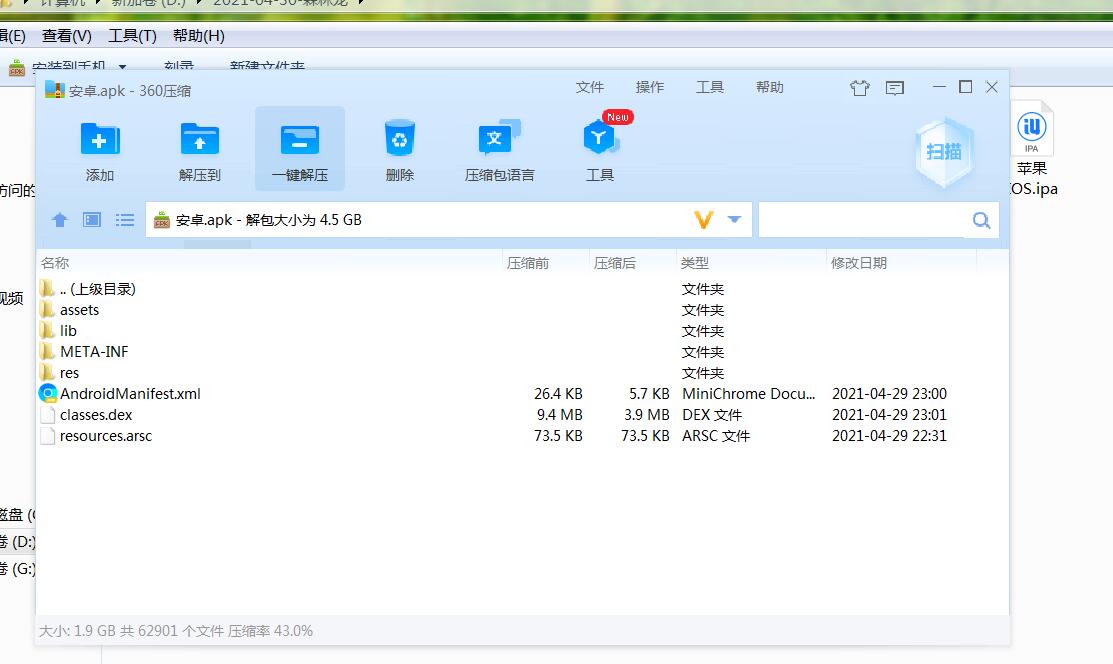Select the classes.dex file
1113x664 pixels.
point(96,415)
